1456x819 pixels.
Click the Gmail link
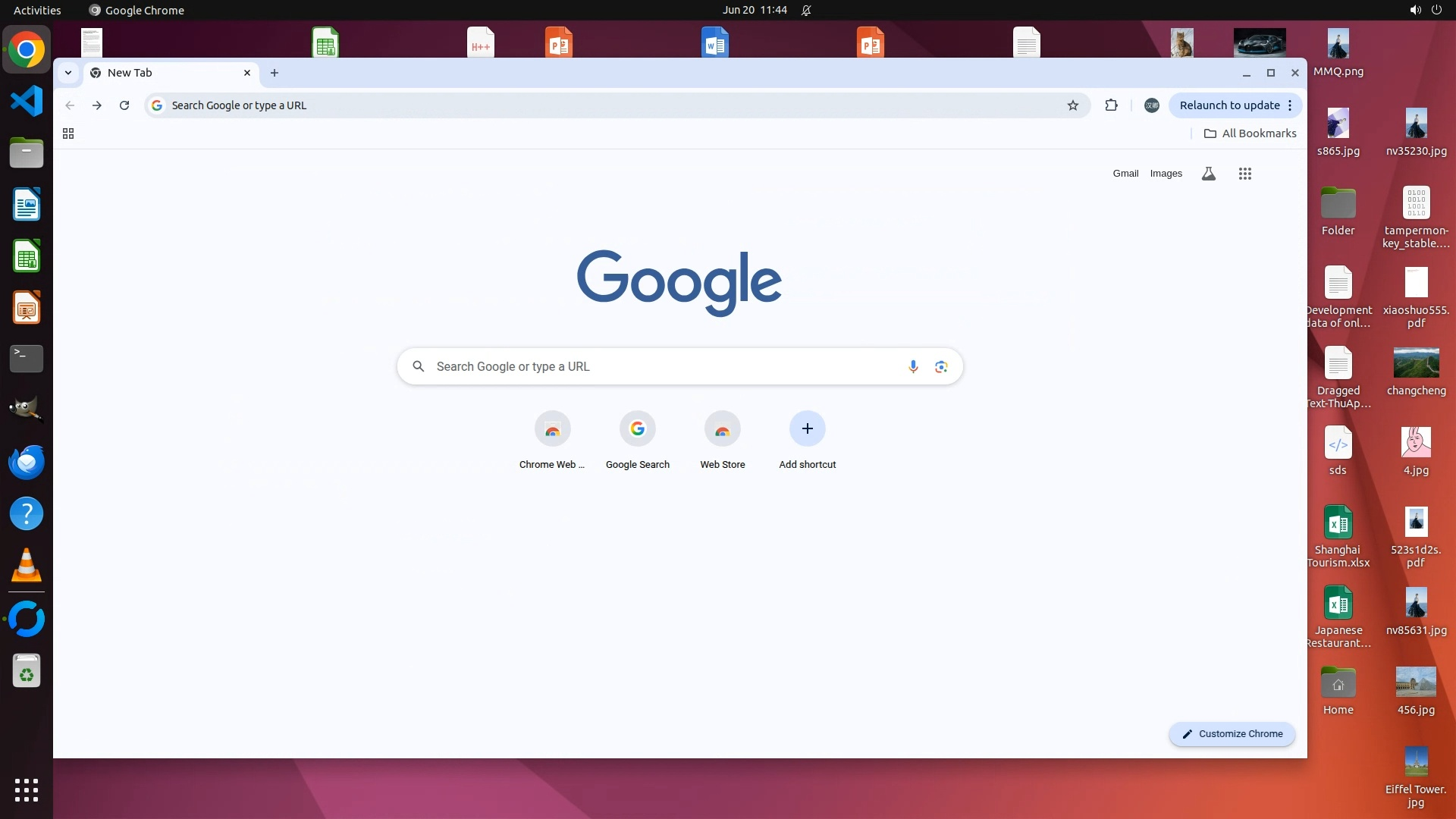point(1125,174)
